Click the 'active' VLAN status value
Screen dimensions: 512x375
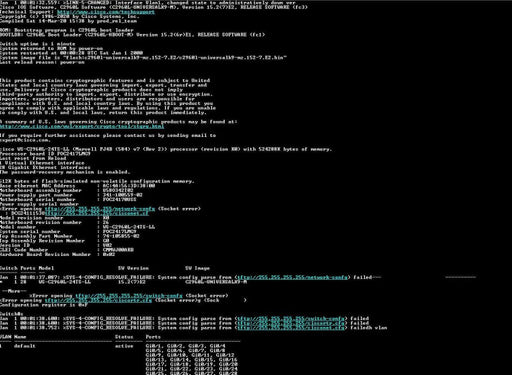[x=124, y=346]
